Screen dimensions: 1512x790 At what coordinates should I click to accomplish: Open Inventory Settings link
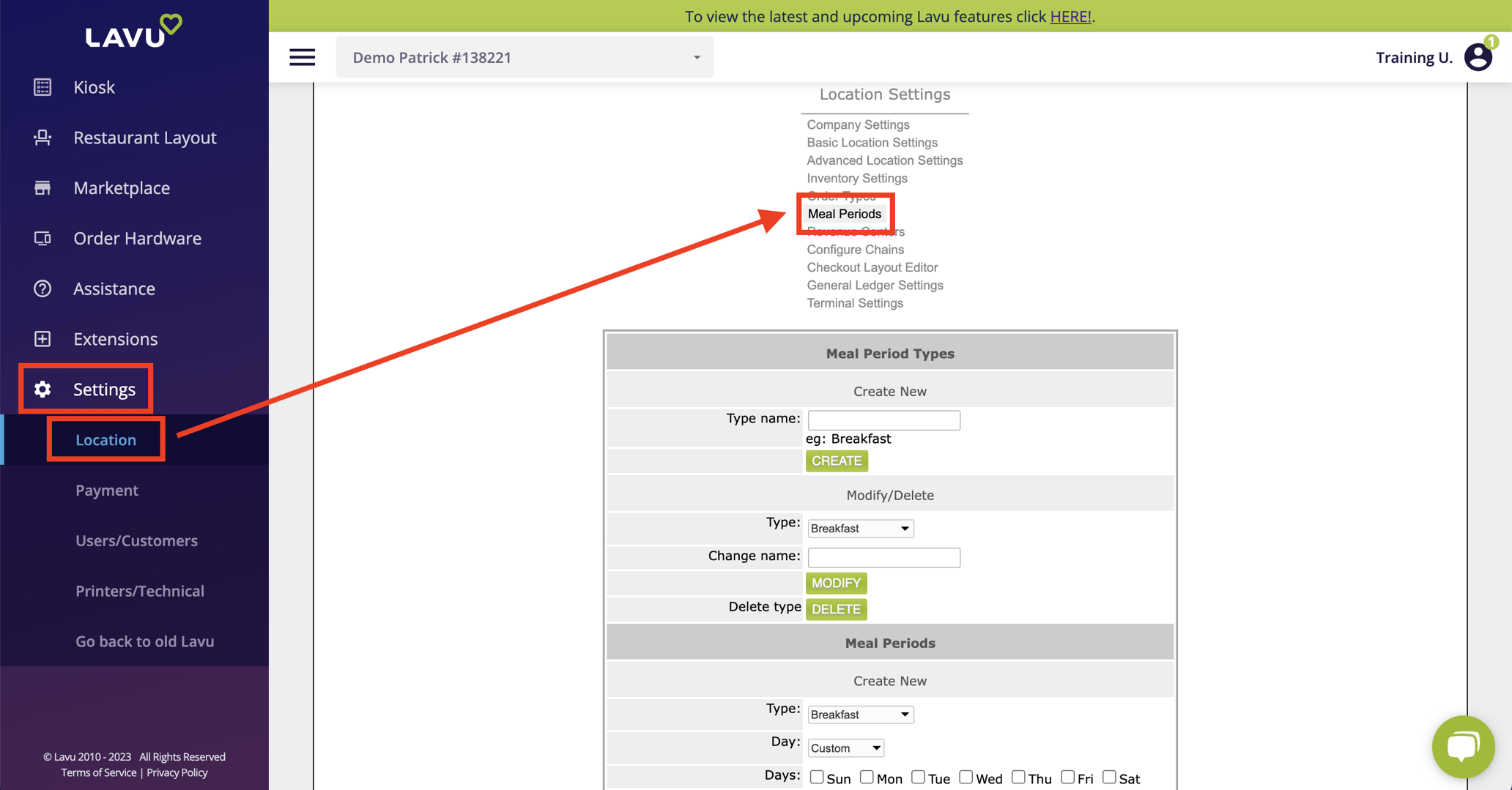coord(856,179)
